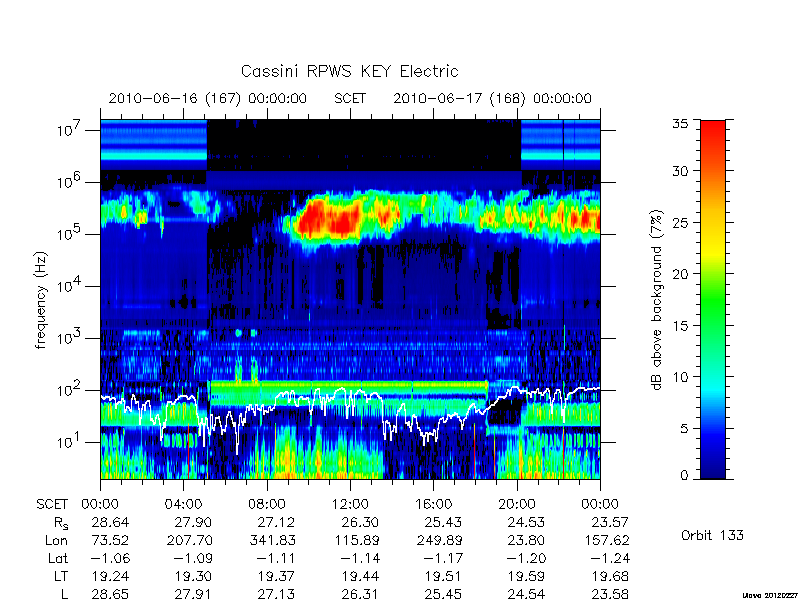800x600 pixels.
Task: Click the color bar value '25'
Action: click(x=680, y=222)
